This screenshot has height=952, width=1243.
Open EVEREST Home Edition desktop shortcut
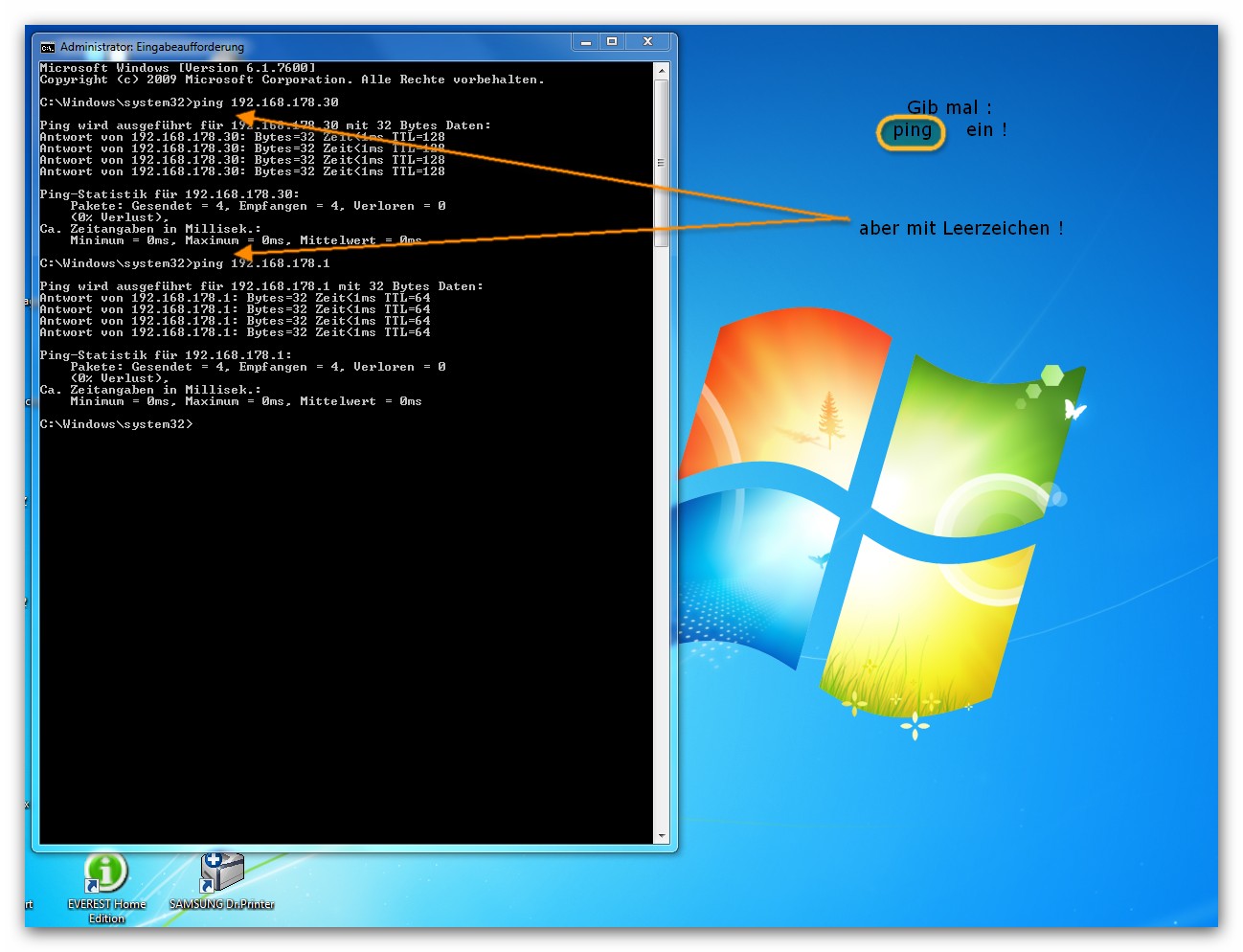coord(106,889)
